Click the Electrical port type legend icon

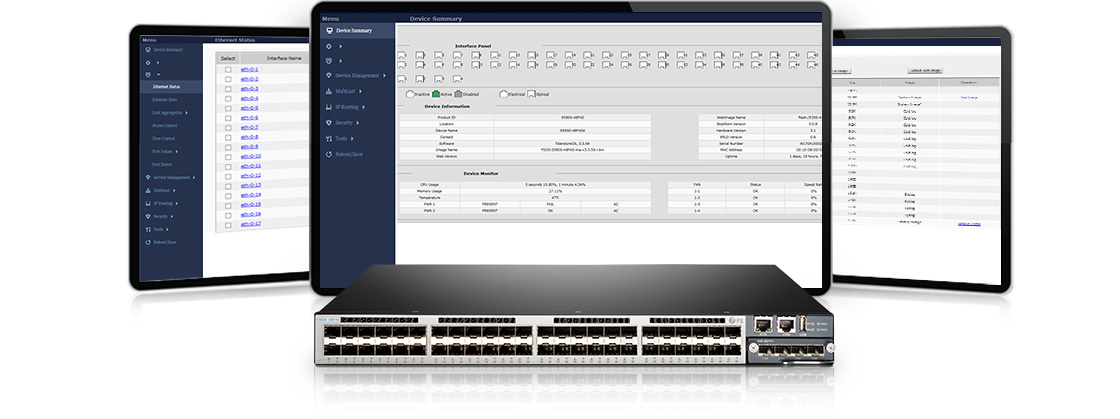point(503,94)
